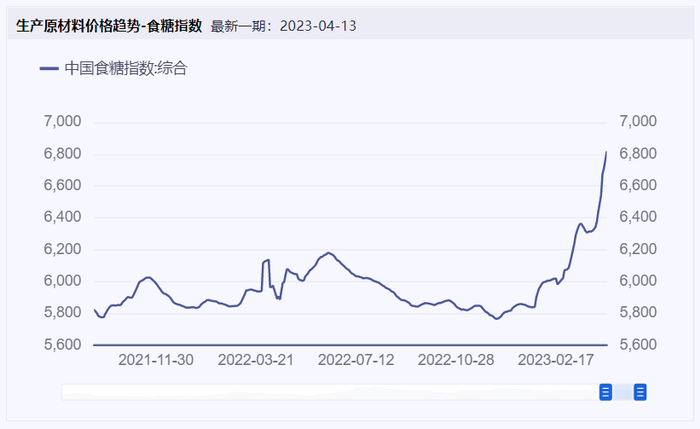Click the chart title 生产原材料价格趋势-食糖指数
This screenshot has width=700, height=429.
pos(109,26)
